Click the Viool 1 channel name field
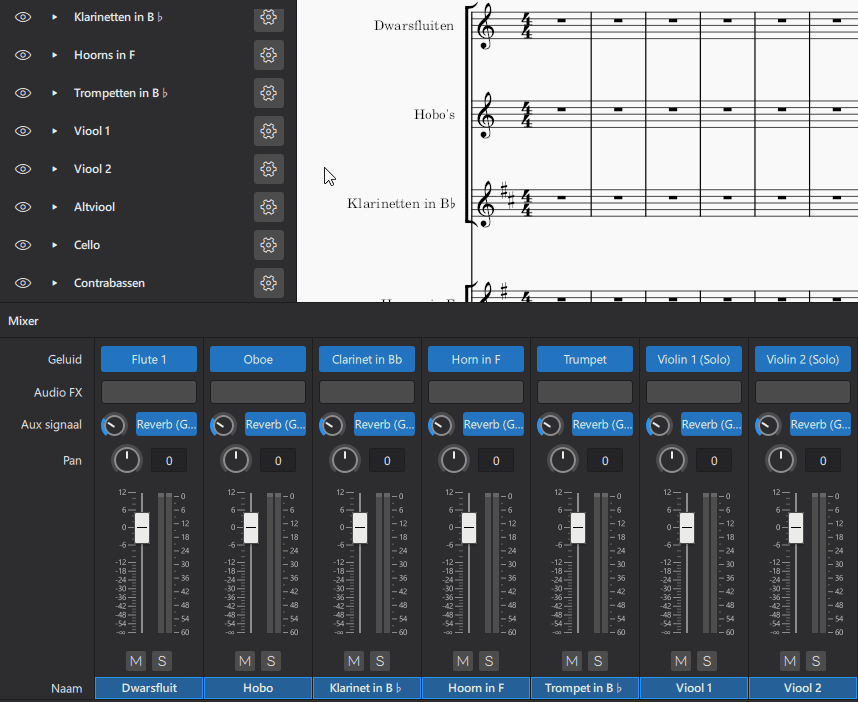This screenshot has width=858, height=702. [x=693, y=688]
